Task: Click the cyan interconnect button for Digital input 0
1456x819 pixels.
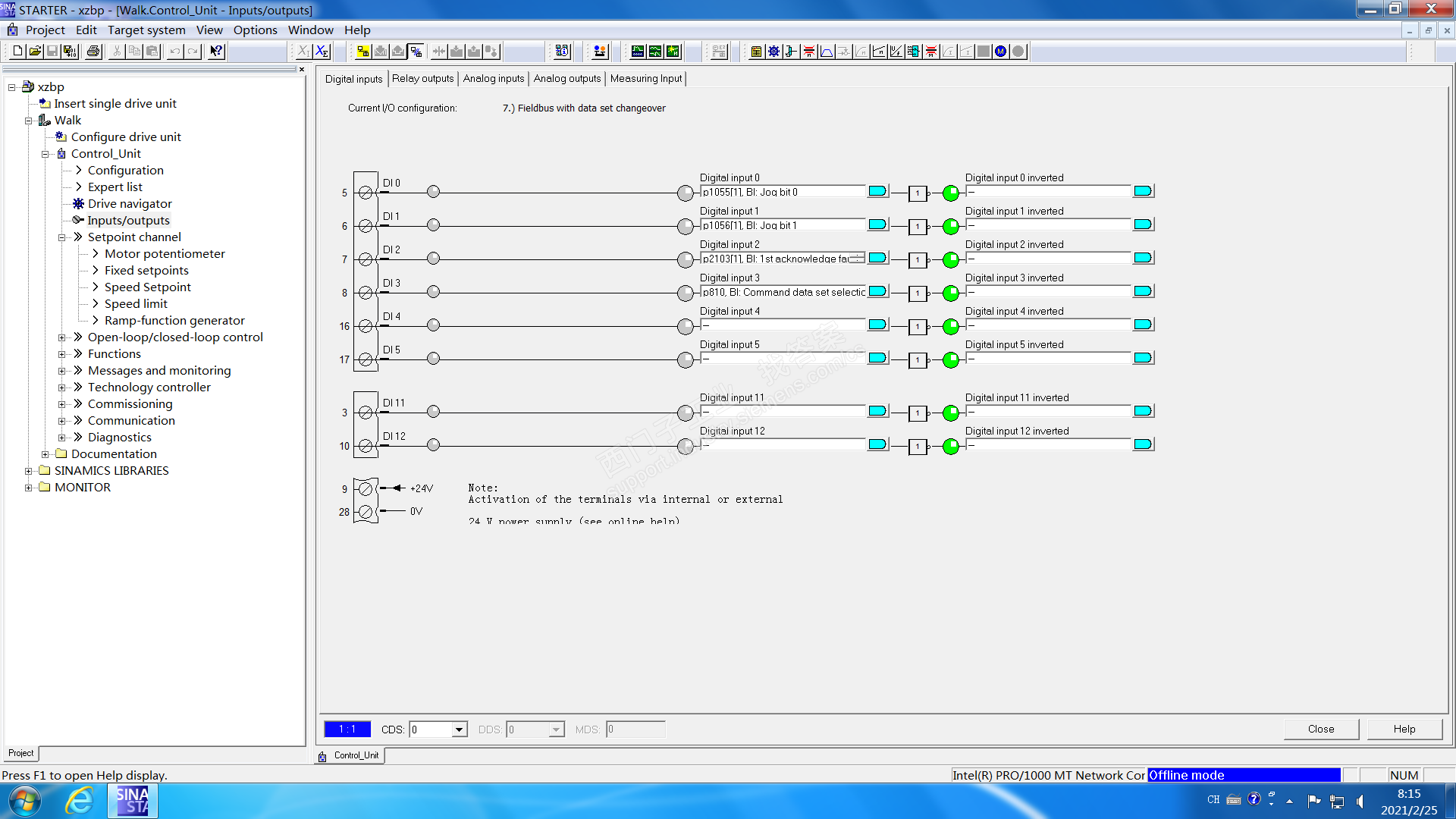Action: pos(877,191)
